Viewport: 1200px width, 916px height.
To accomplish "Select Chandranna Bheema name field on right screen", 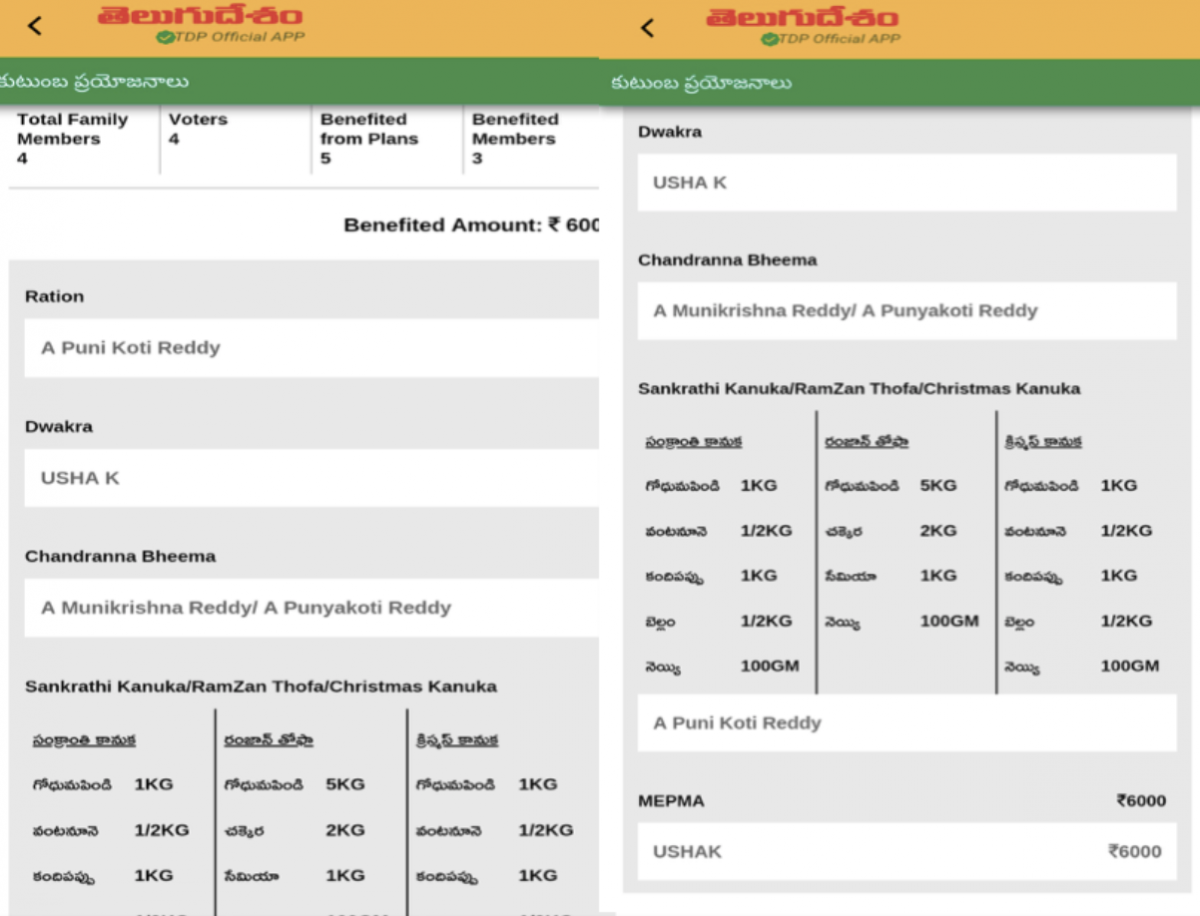I will click(x=906, y=311).
